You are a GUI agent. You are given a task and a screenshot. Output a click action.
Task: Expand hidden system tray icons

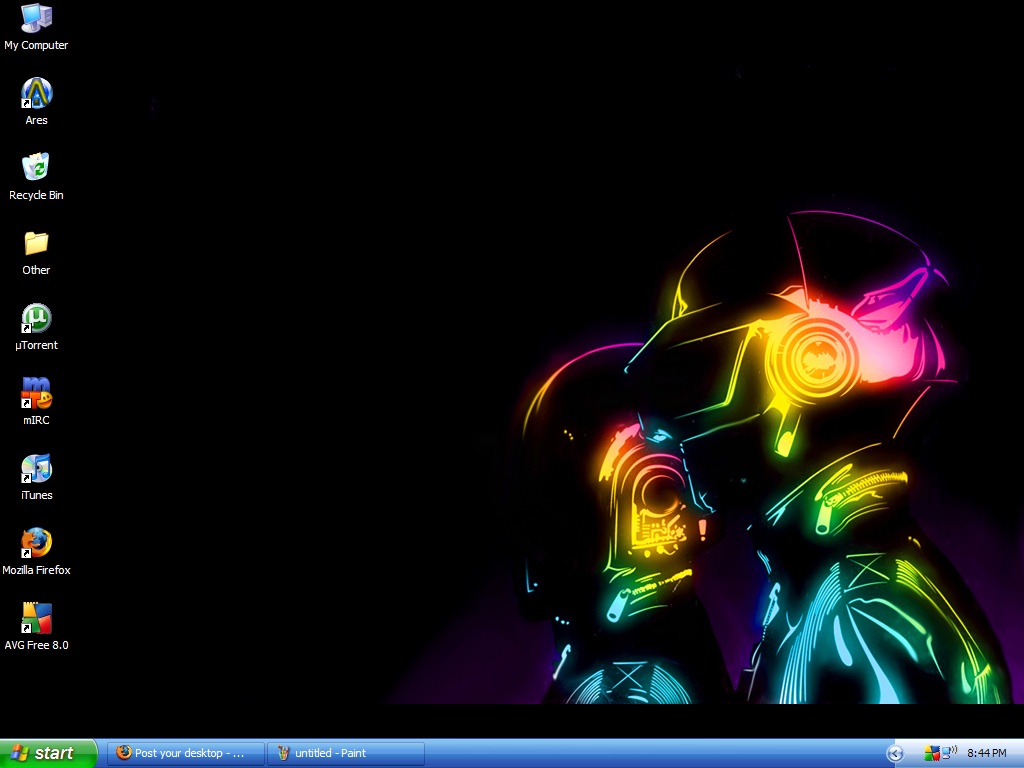[895, 754]
